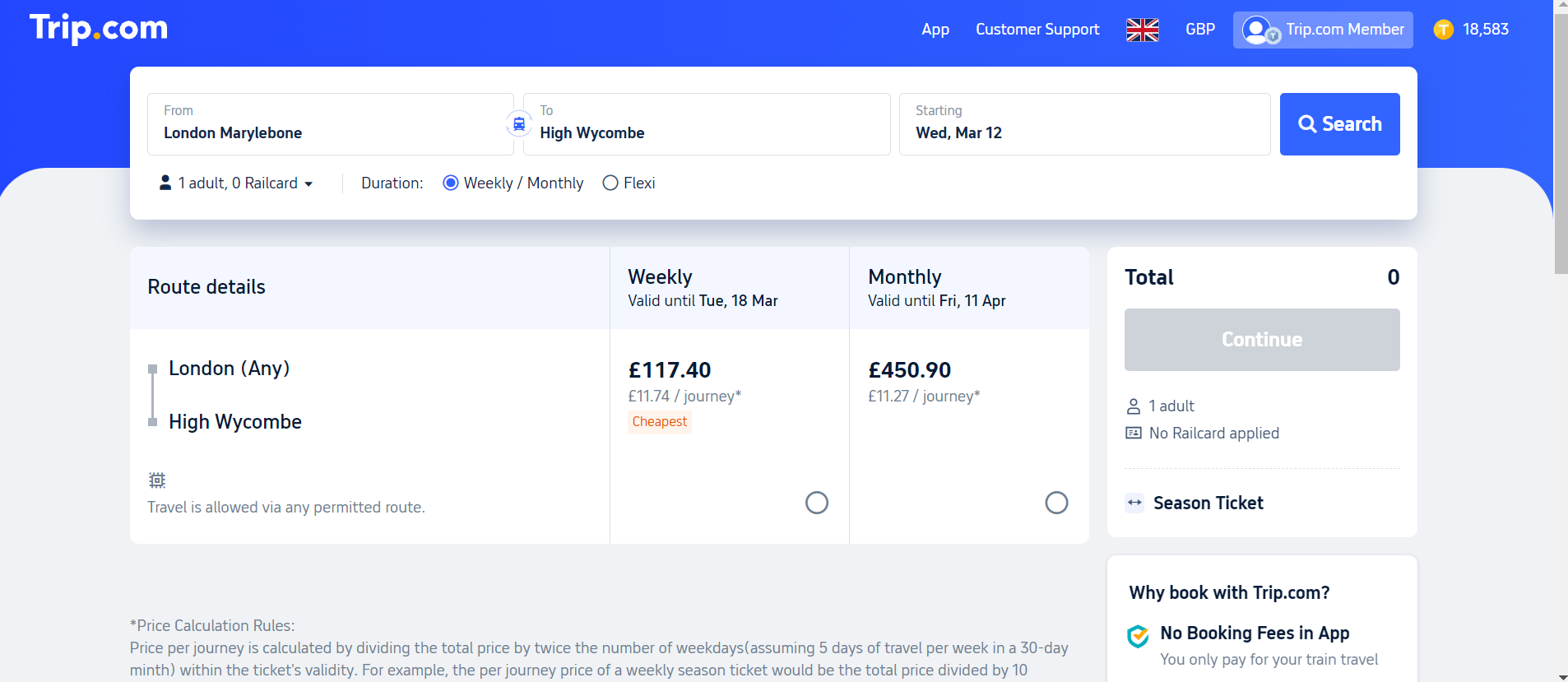Click the route map icon below High Wycombe
The width and height of the screenshot is (1568, 682).
[x=157, y=480]
